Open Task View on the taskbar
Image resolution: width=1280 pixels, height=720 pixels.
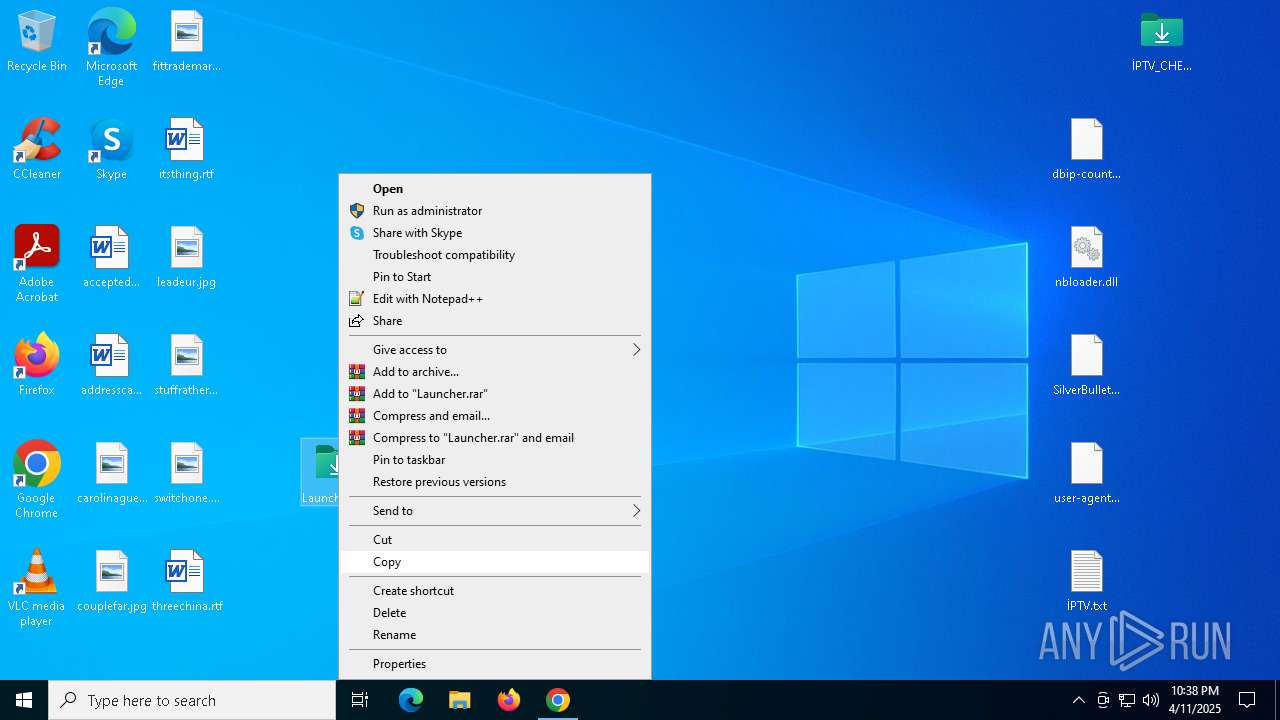pyautogui.click(x=360, y=700)
